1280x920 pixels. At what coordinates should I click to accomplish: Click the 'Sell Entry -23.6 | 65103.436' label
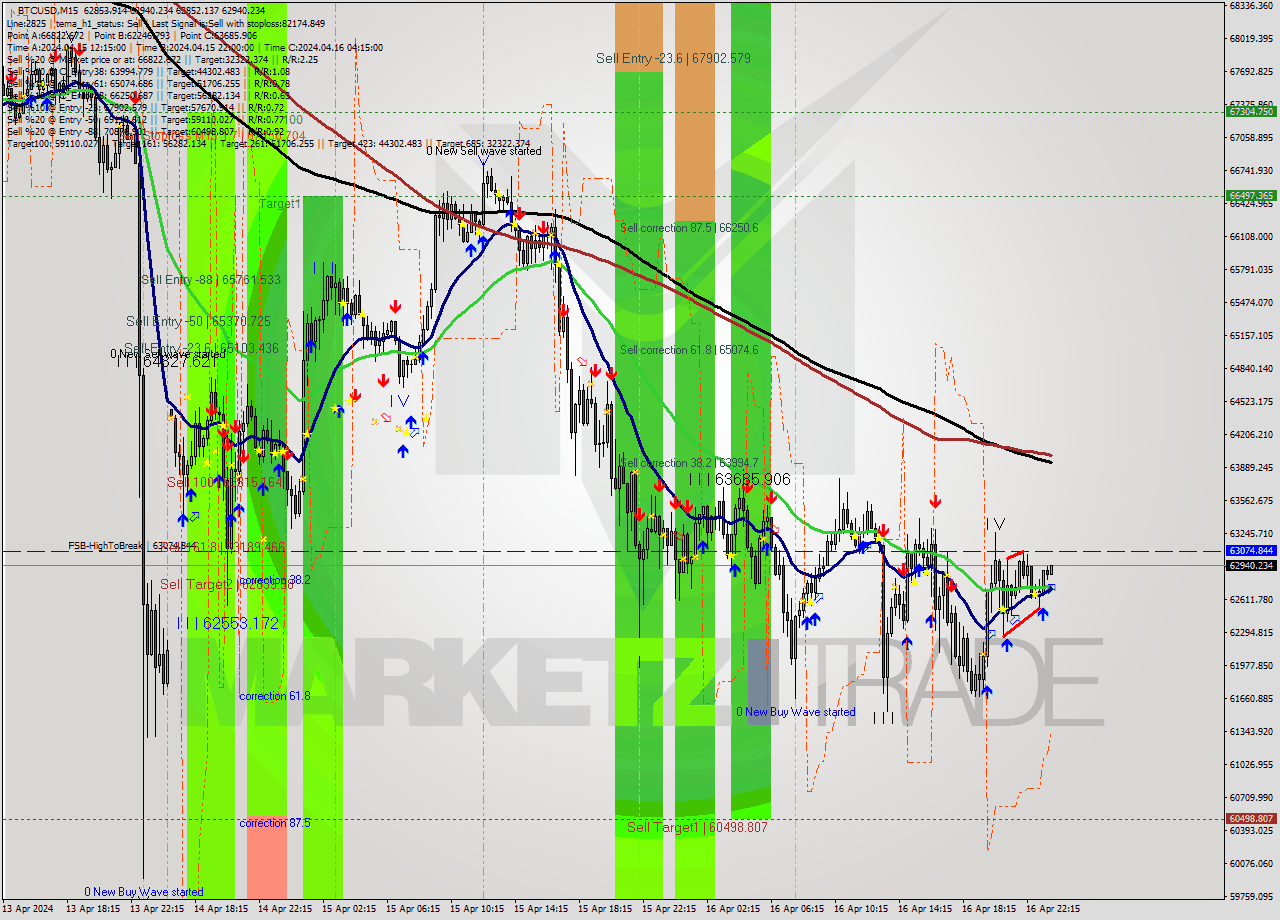201,348
